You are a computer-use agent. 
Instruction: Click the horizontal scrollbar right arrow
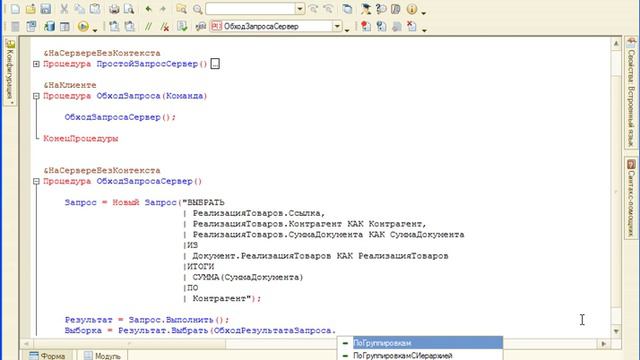point(604,344)
